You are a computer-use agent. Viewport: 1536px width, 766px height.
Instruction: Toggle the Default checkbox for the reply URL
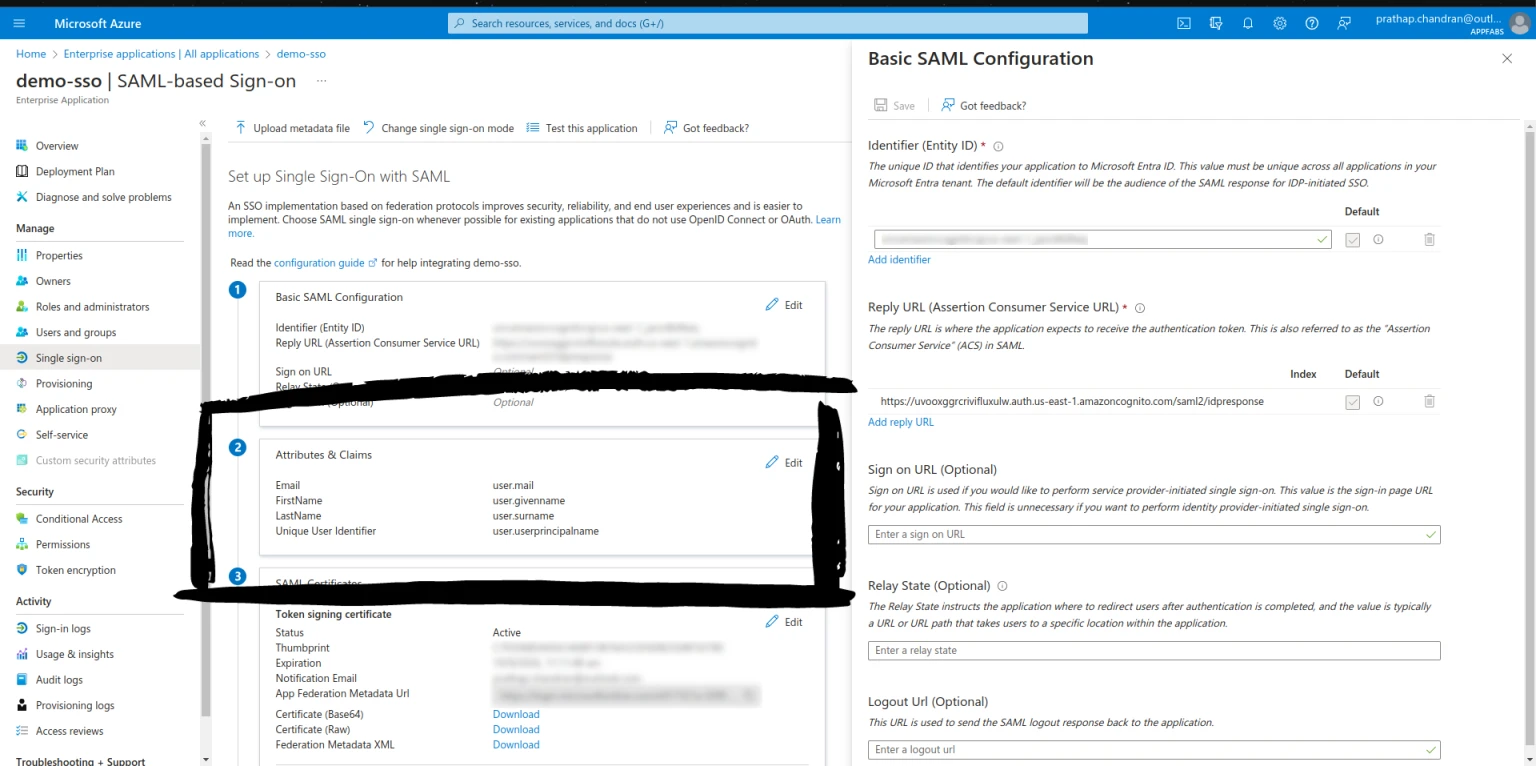tap(1353, 402)
